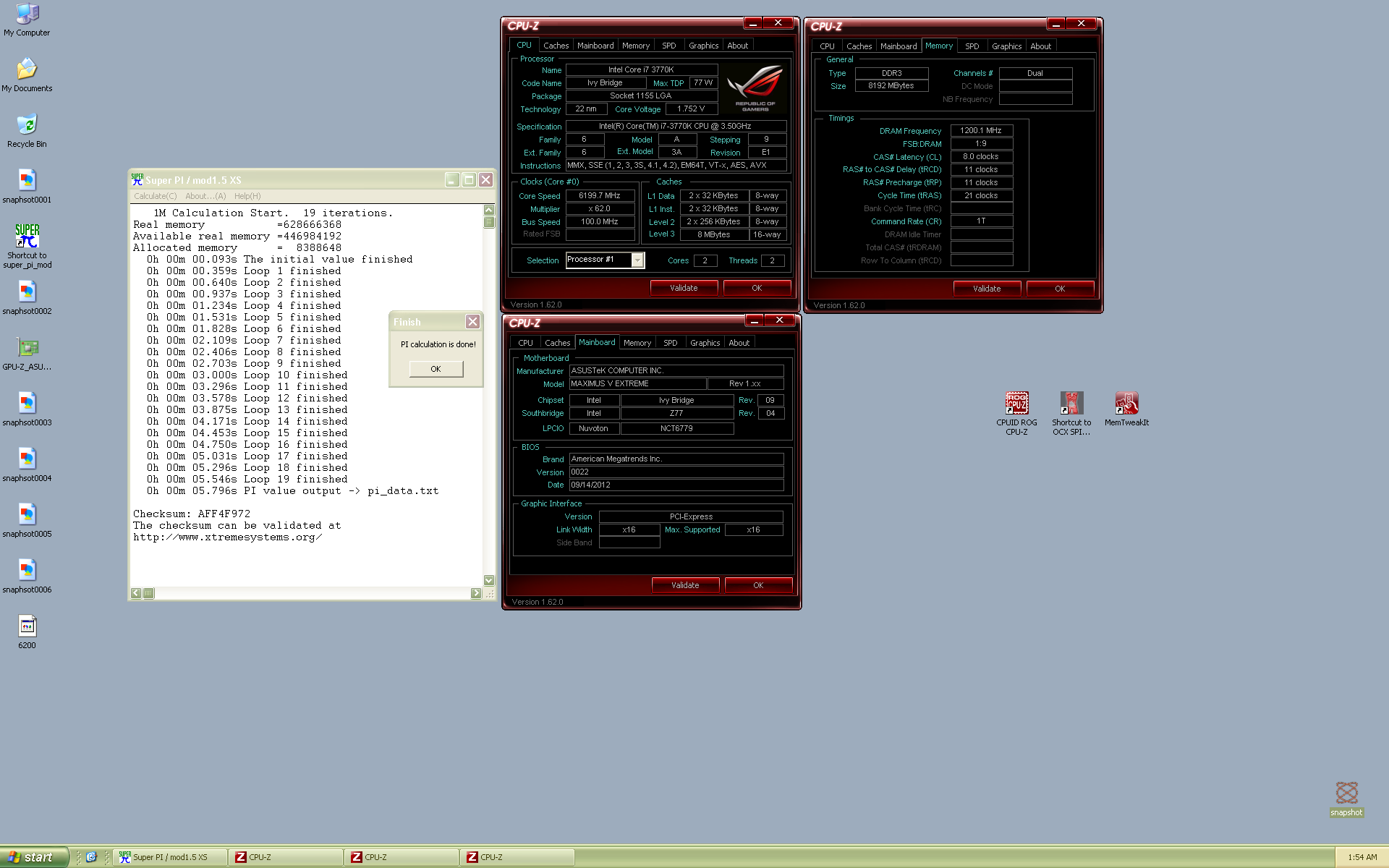This screenshot has width=1389, height=868.
Task: Open Memory tab in Mainboard window
Action: (x=637, y=343)
